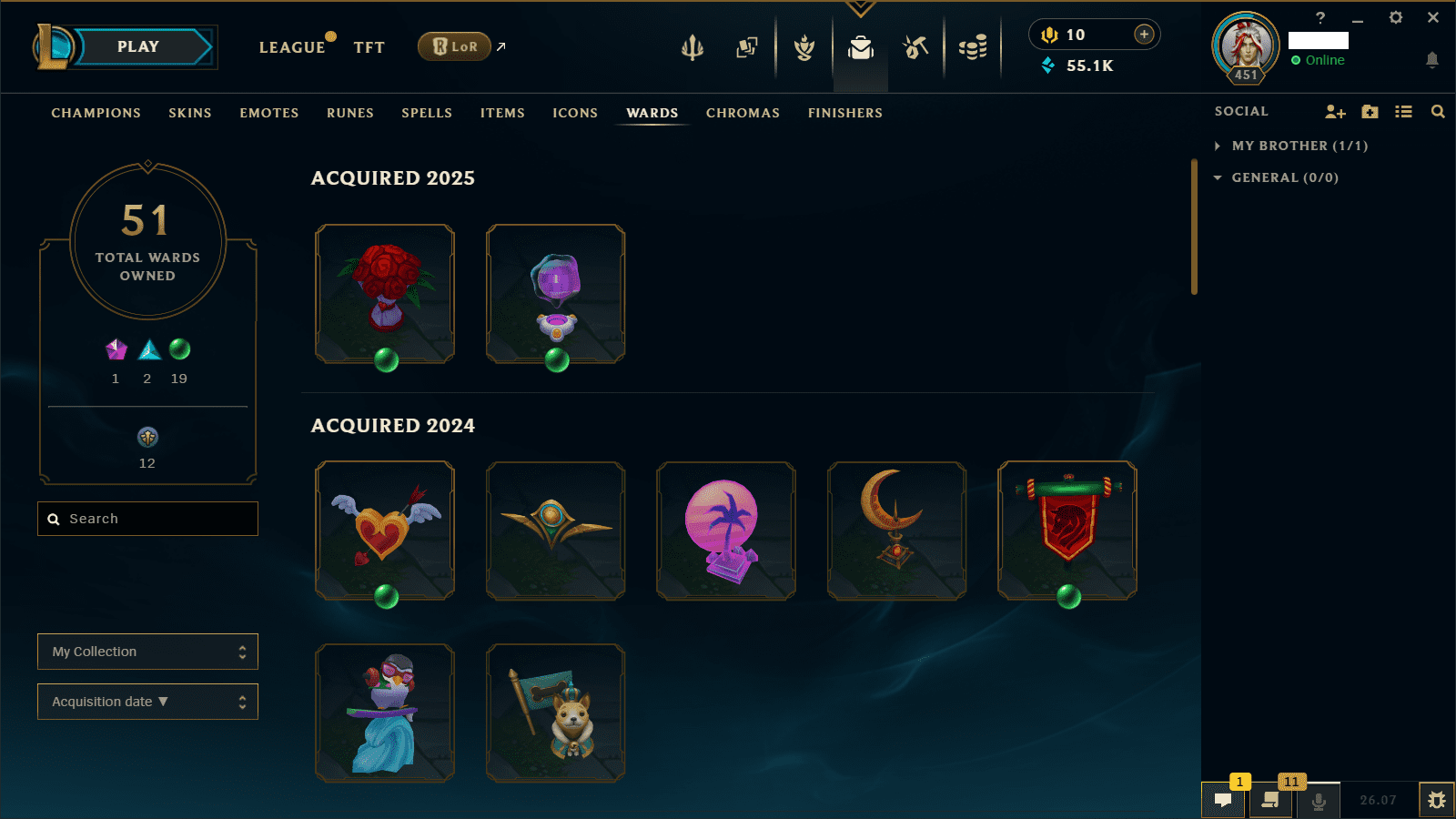Open the LoR launcher button
The height and width of the screenshot is (819, 1456).
(x=454, y=46)
